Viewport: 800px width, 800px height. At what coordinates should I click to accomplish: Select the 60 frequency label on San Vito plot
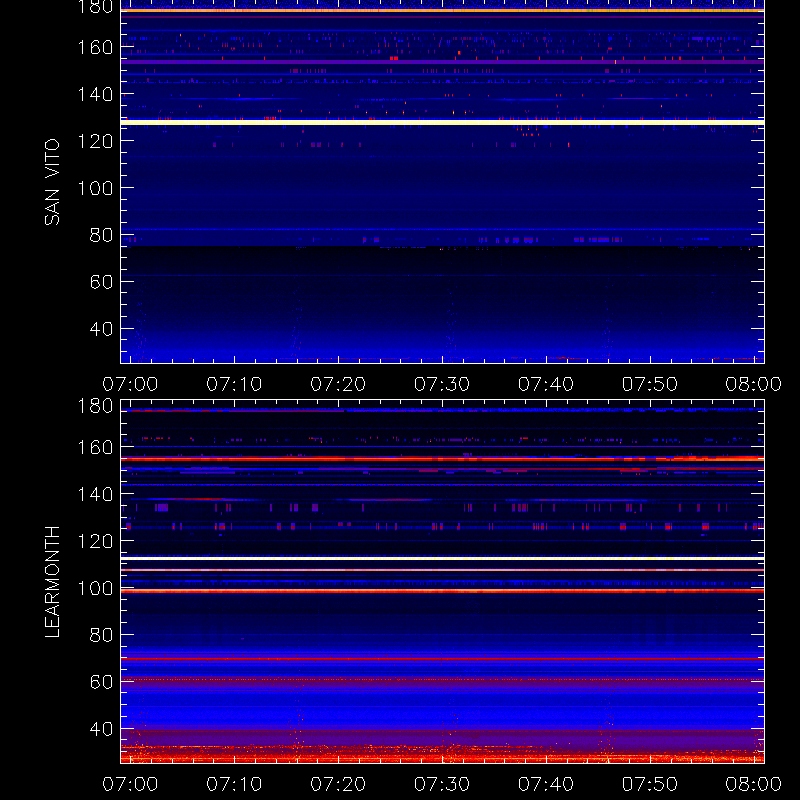pyautogui.click(x=101, y=282)
